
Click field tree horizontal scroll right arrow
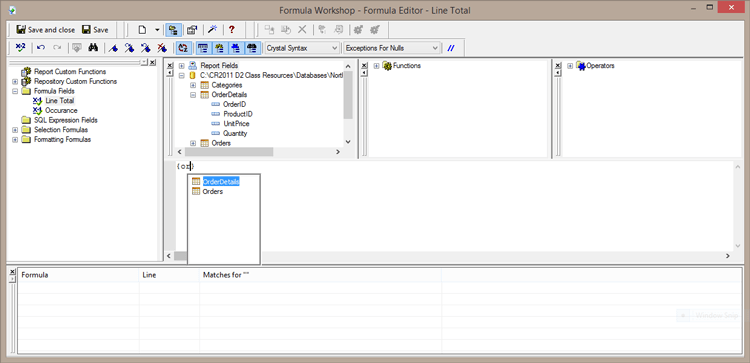click(337, 152)
